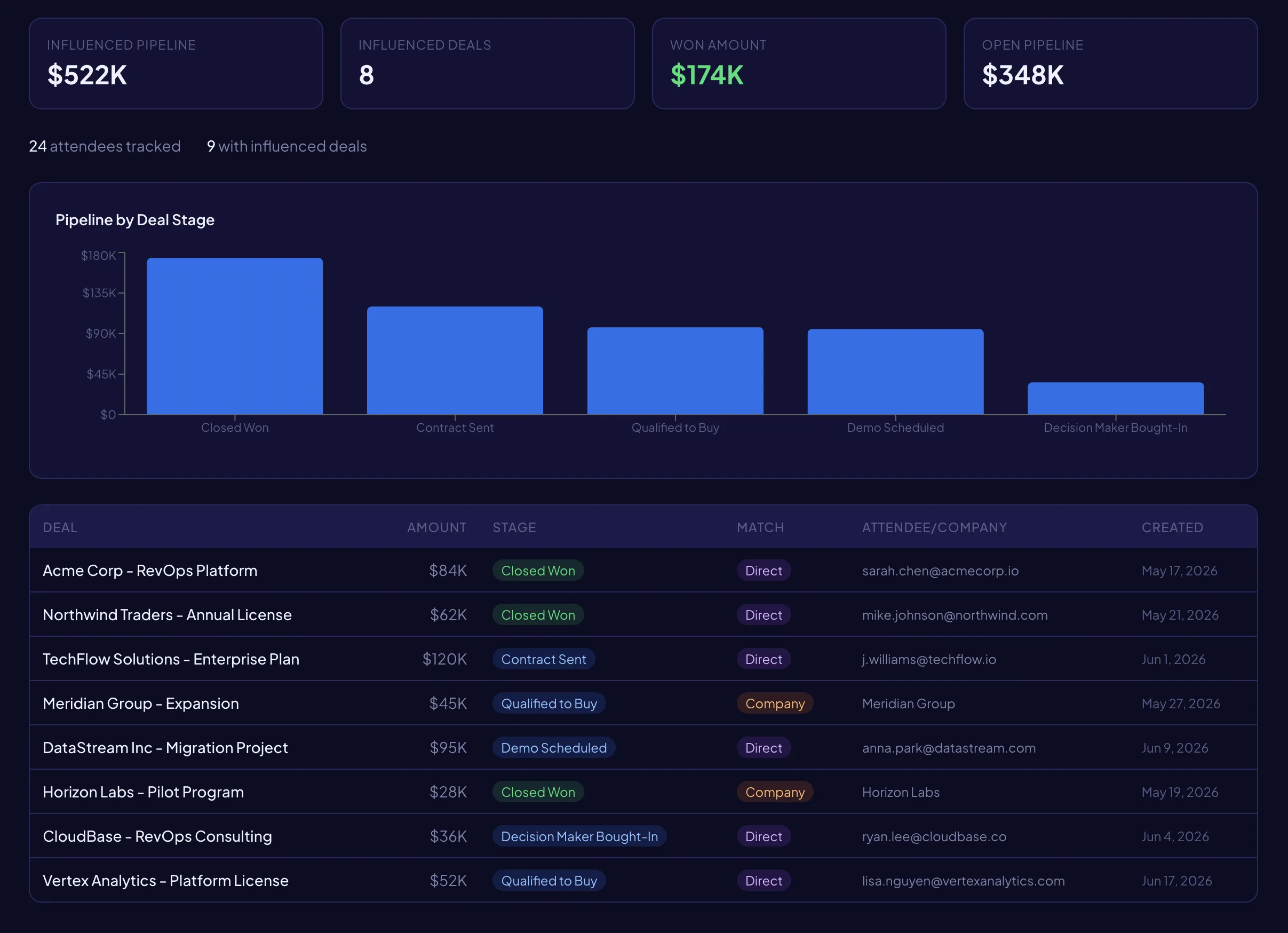This screenshot has height=933, width=1288.
Task: Select the Influenced Pipeline metric card
Action: [175, 64]
